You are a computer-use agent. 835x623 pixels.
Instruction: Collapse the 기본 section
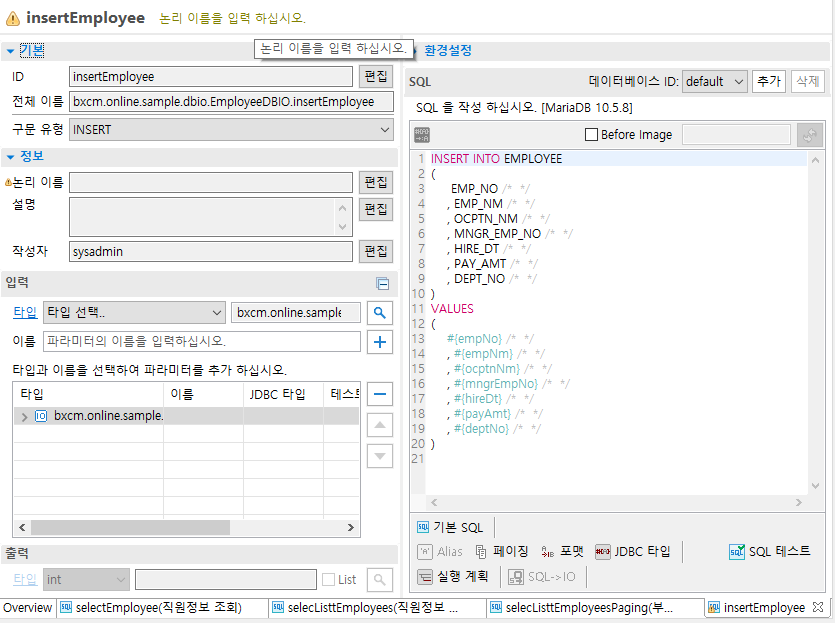pos(10,50)
